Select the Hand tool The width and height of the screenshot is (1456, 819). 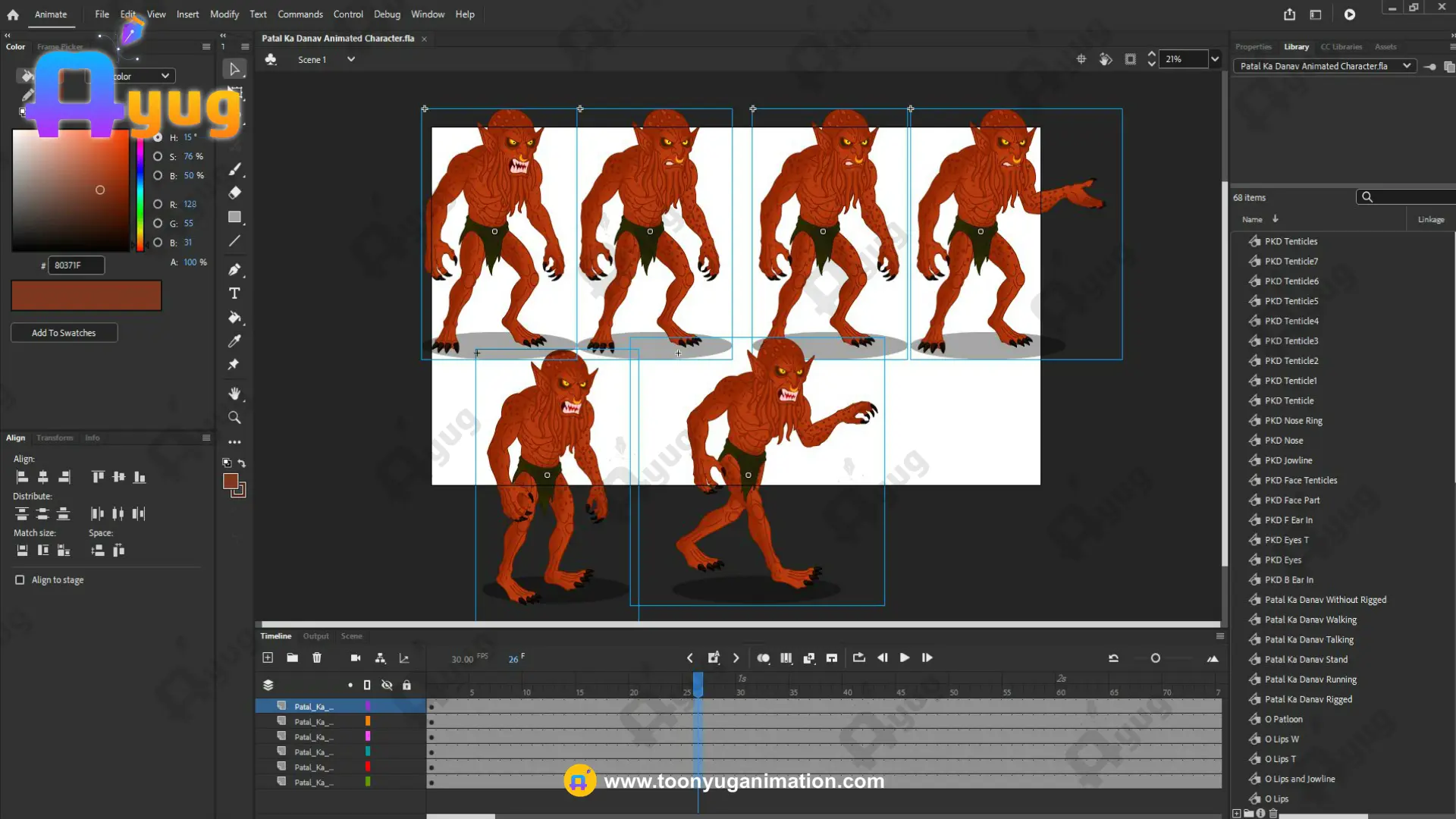click(234, 394)
